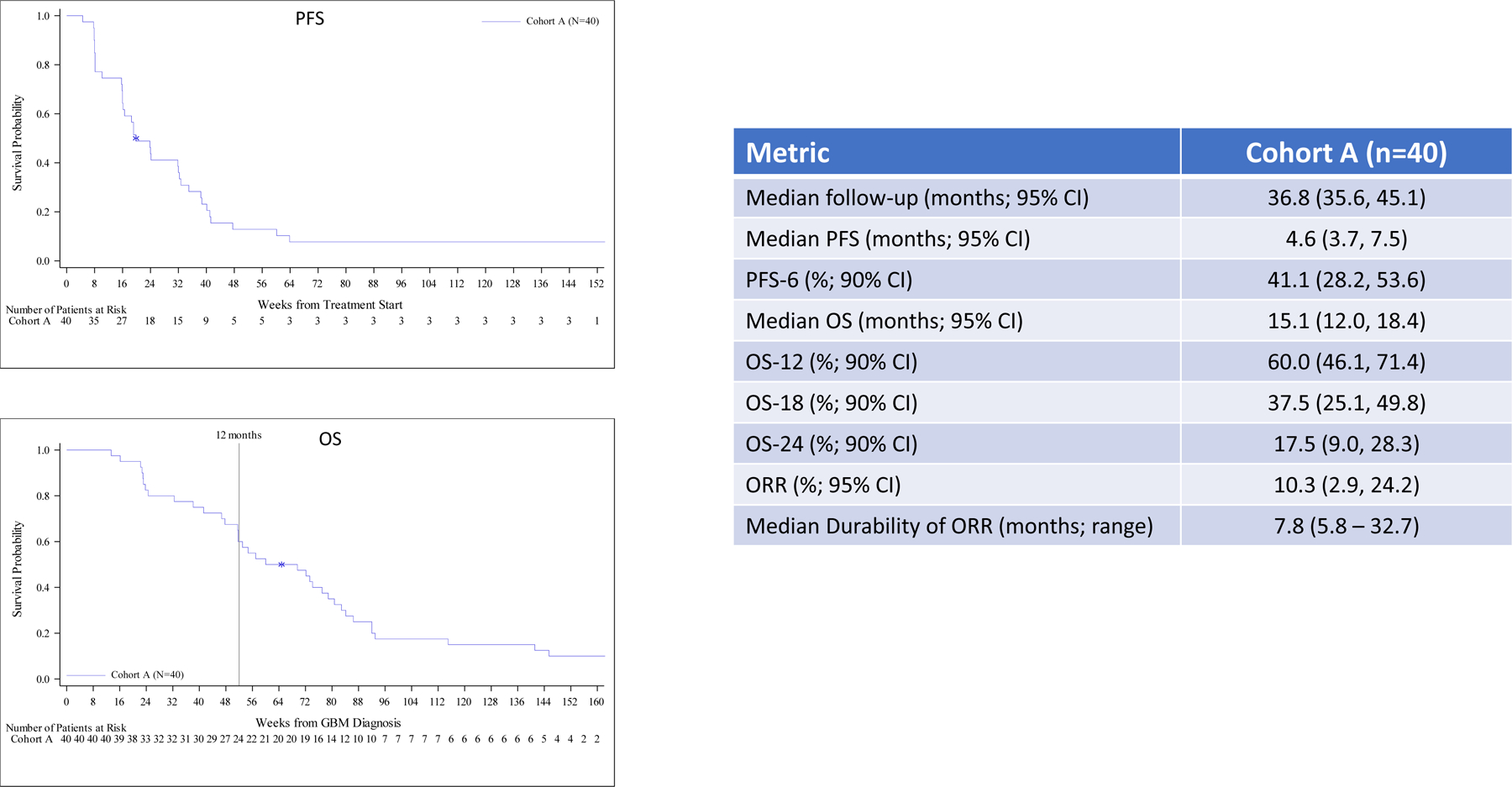This screenshot has width=1512, height=787.
Task: Click the "PFS-6 (%; 90% CI)" label
Action: click(829, 280)
